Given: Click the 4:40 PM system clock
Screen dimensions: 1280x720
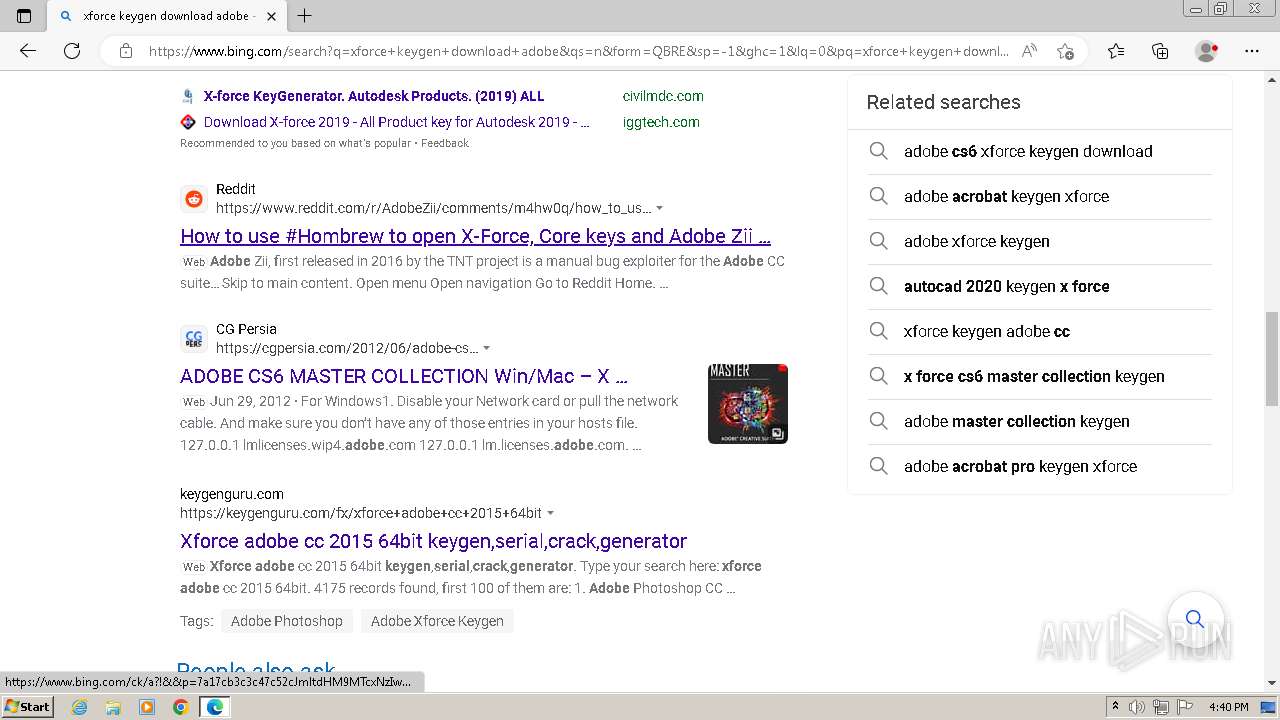Looking at the screenshot, I should (1228, 707).
